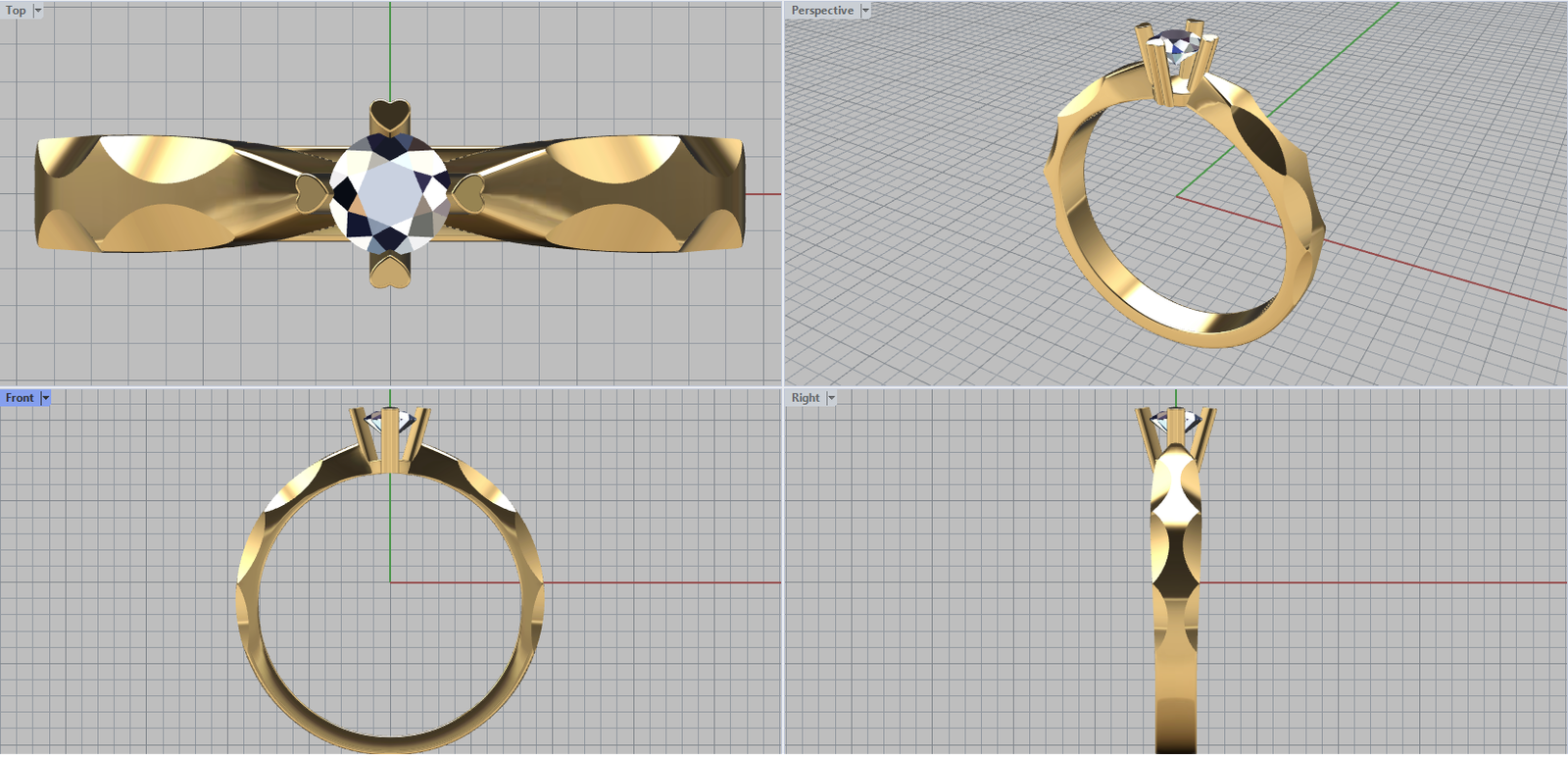Image resolution: width=1568 pixels, height=757 pixels.
Task: Select the gem atop the Right view ring
Action: (1176, 422)
